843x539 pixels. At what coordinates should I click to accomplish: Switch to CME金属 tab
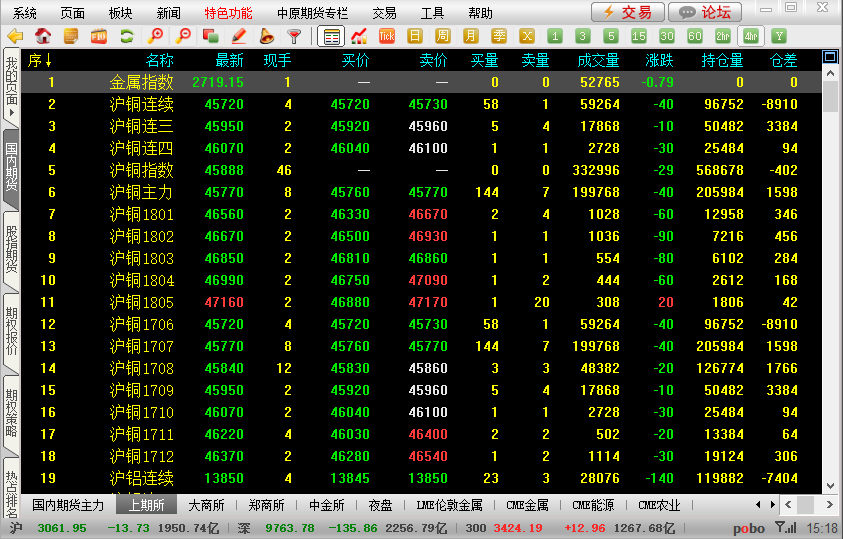(x=527, y=505)
